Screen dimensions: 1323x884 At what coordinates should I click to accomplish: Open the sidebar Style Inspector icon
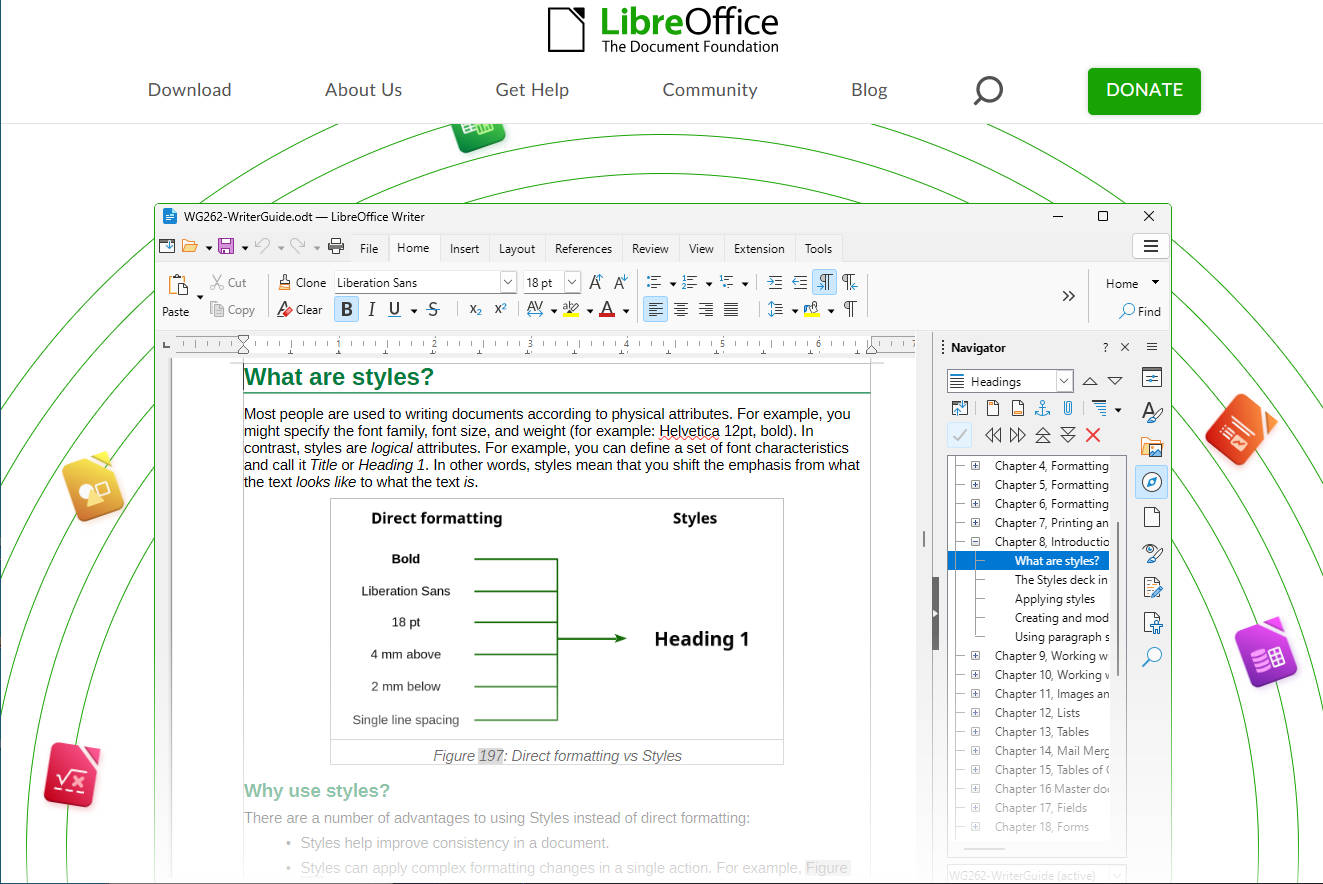[1152, 552]
